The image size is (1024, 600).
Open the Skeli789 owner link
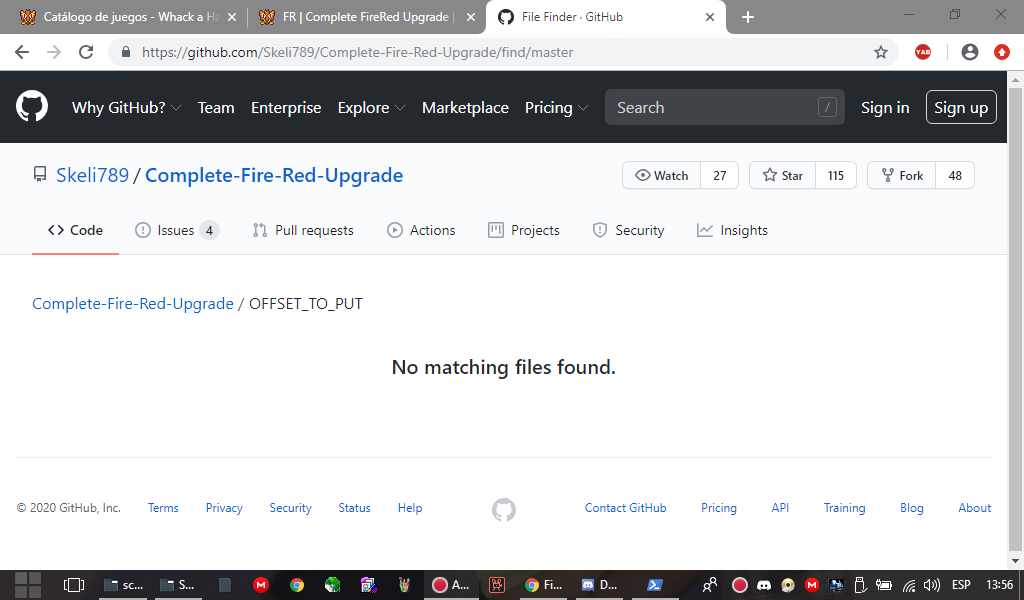tap(92, 175)
